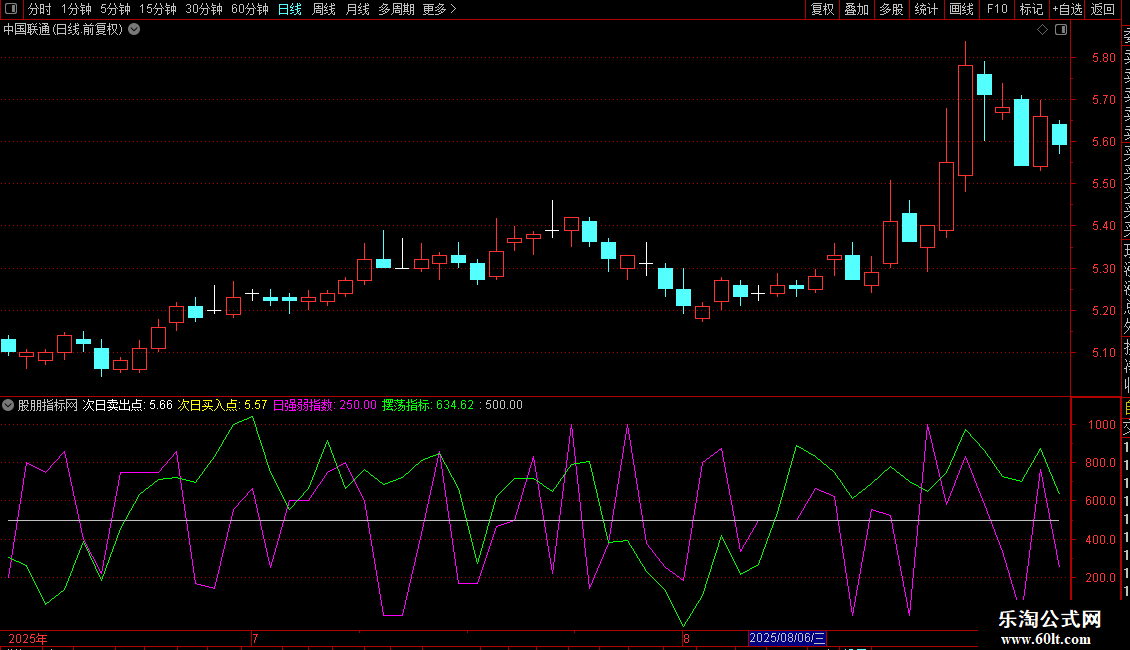Open the 多股 multi-stock view
Viewport: 1130px width, 650px height.
(x=891, y=9)
